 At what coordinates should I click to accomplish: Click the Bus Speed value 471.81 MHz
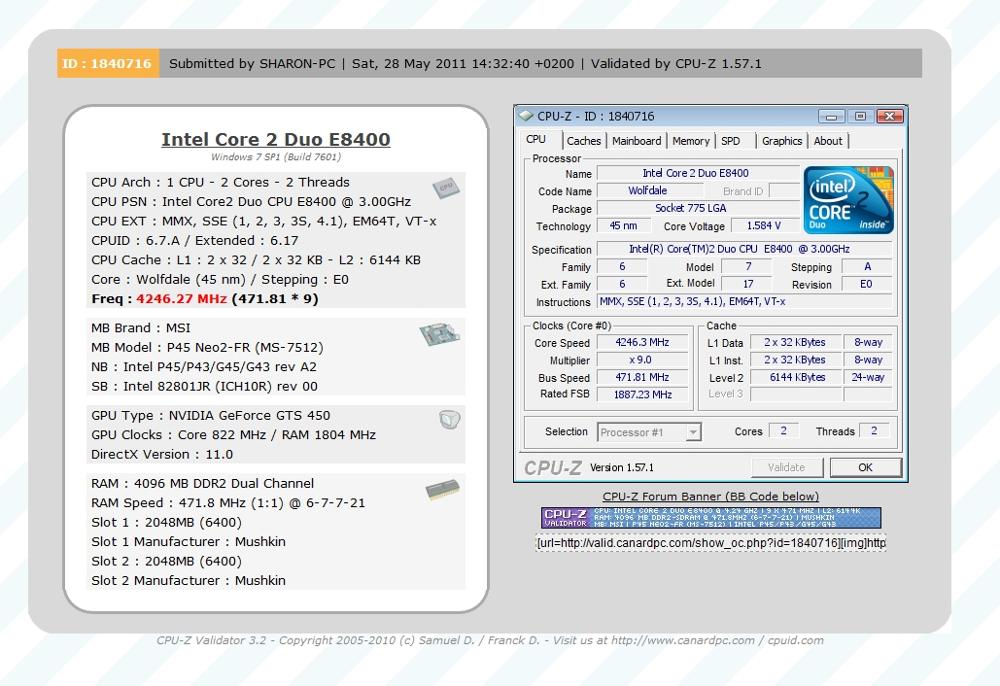coord(642,377)
